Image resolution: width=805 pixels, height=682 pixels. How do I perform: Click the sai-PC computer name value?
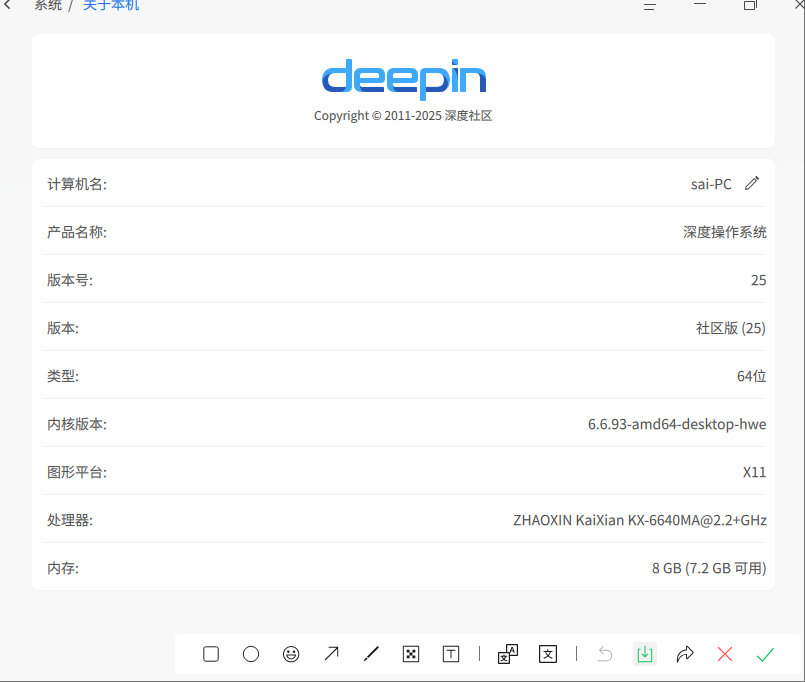(711, 184)
